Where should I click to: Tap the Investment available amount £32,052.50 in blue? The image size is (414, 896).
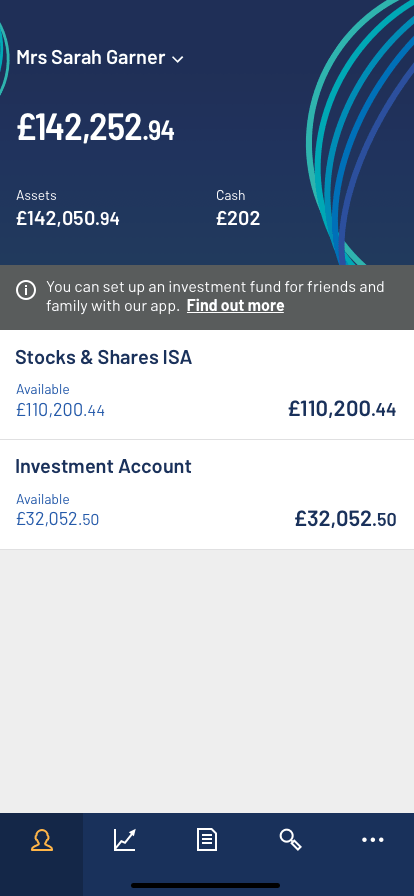coord(57,519)
